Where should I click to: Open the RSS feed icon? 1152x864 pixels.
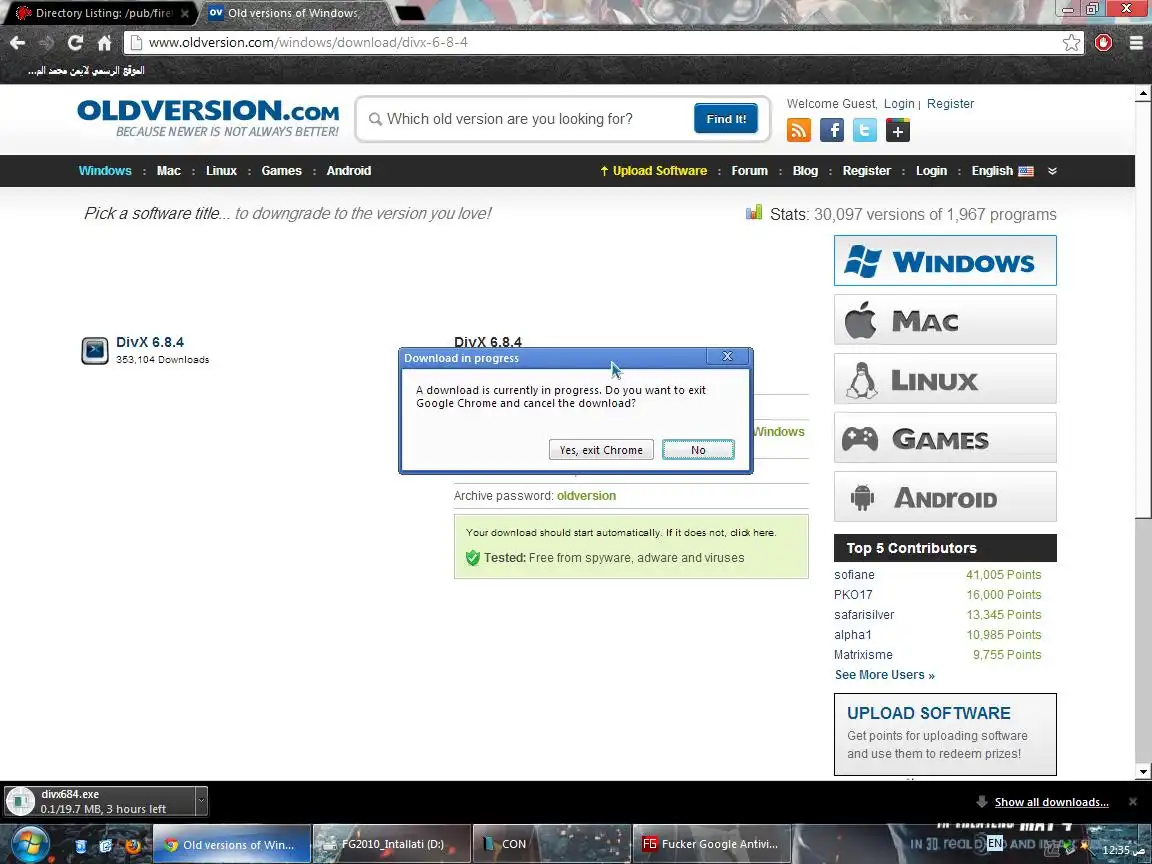799,130
